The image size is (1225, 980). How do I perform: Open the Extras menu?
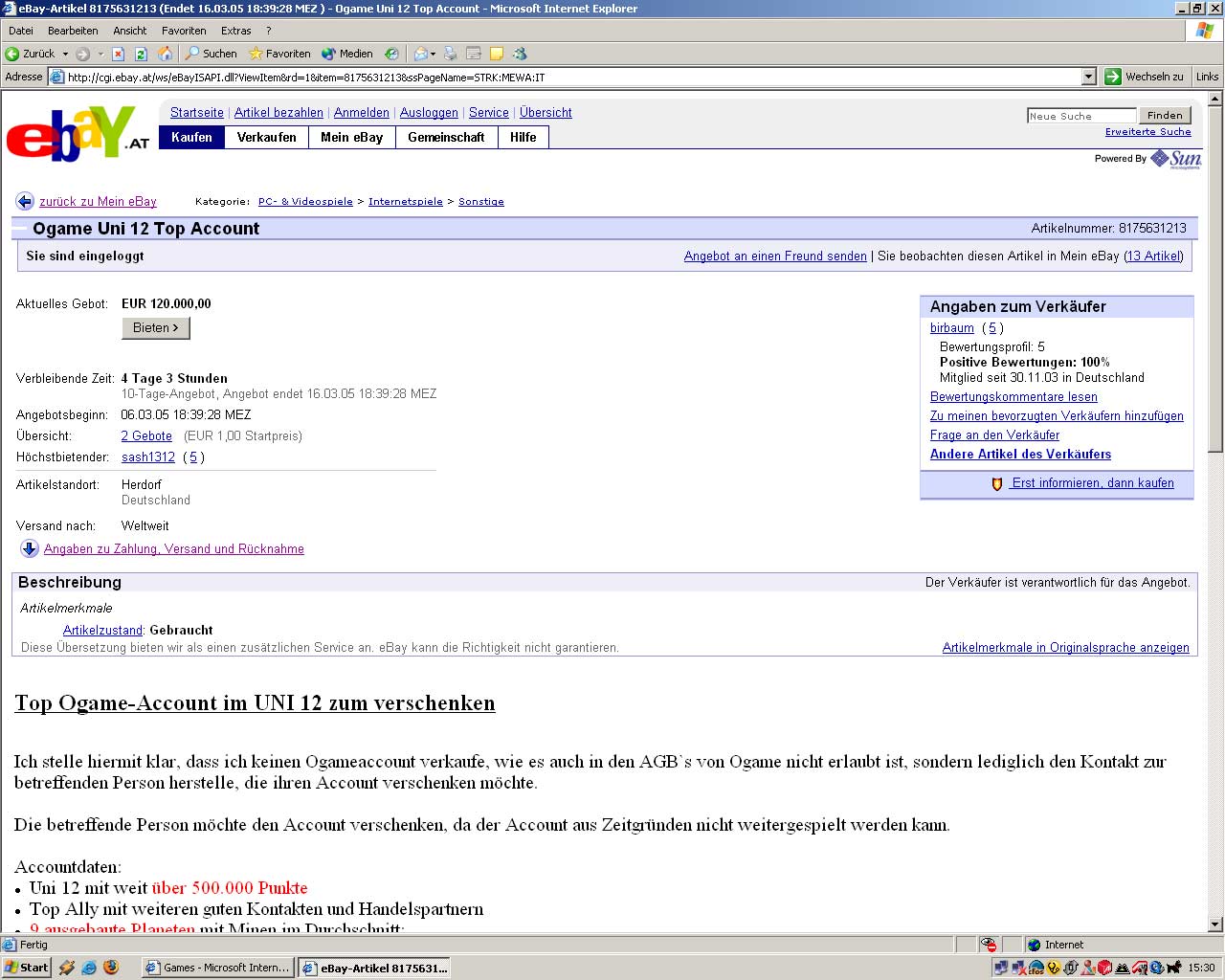click(x=235, y=31)
